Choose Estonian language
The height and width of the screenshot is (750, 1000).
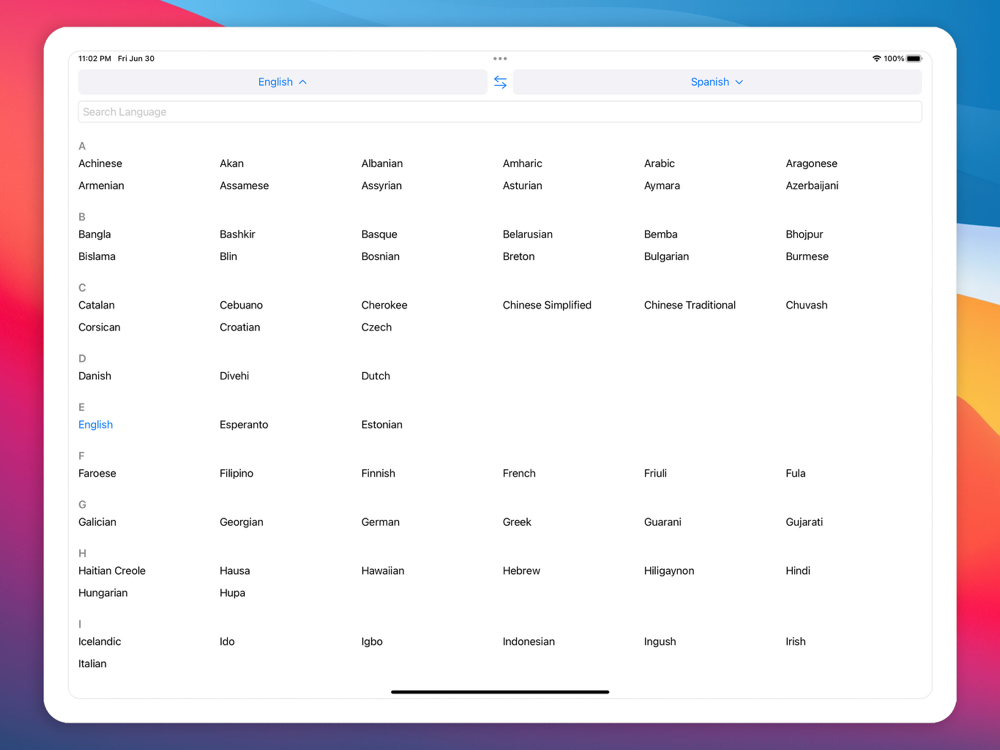coord(381,425)
